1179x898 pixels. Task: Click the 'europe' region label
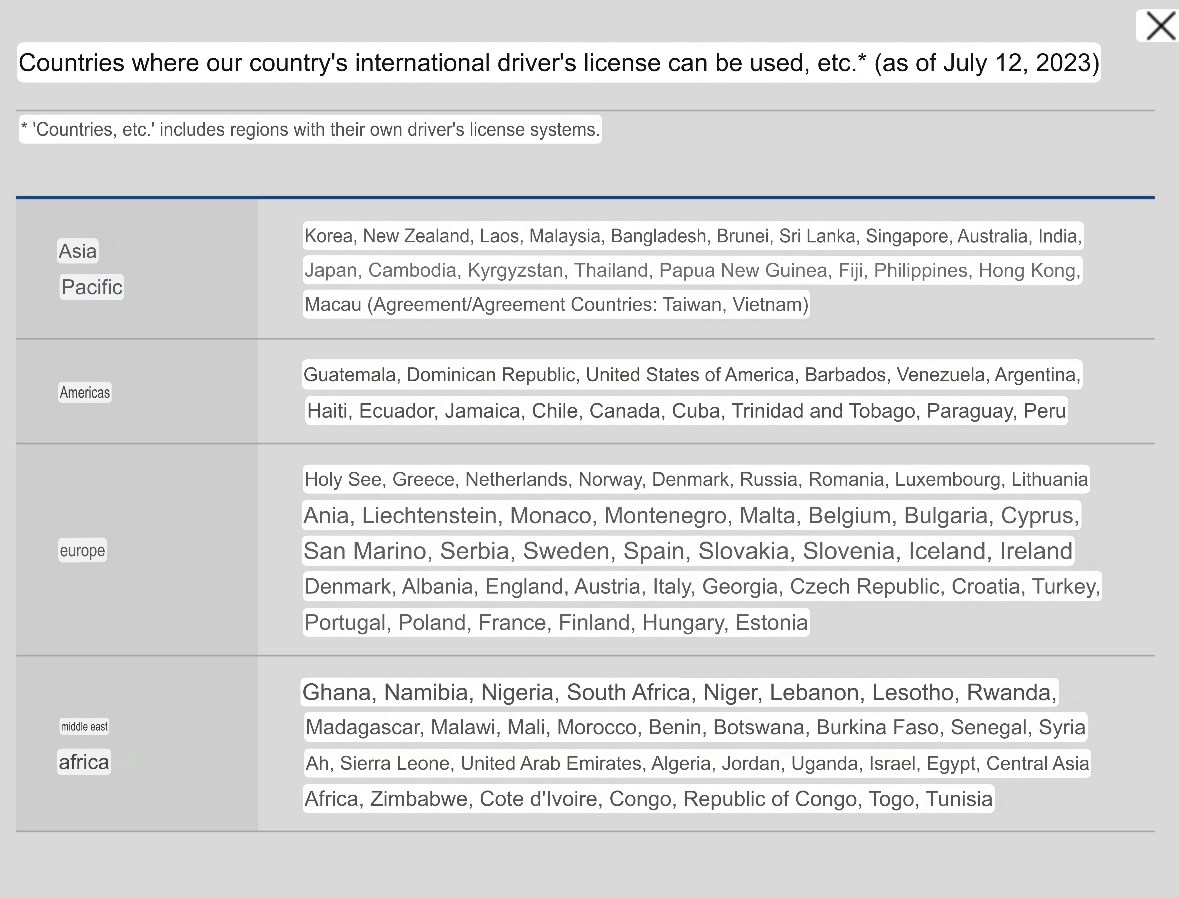pyautogui.click(x=82, y=551)
